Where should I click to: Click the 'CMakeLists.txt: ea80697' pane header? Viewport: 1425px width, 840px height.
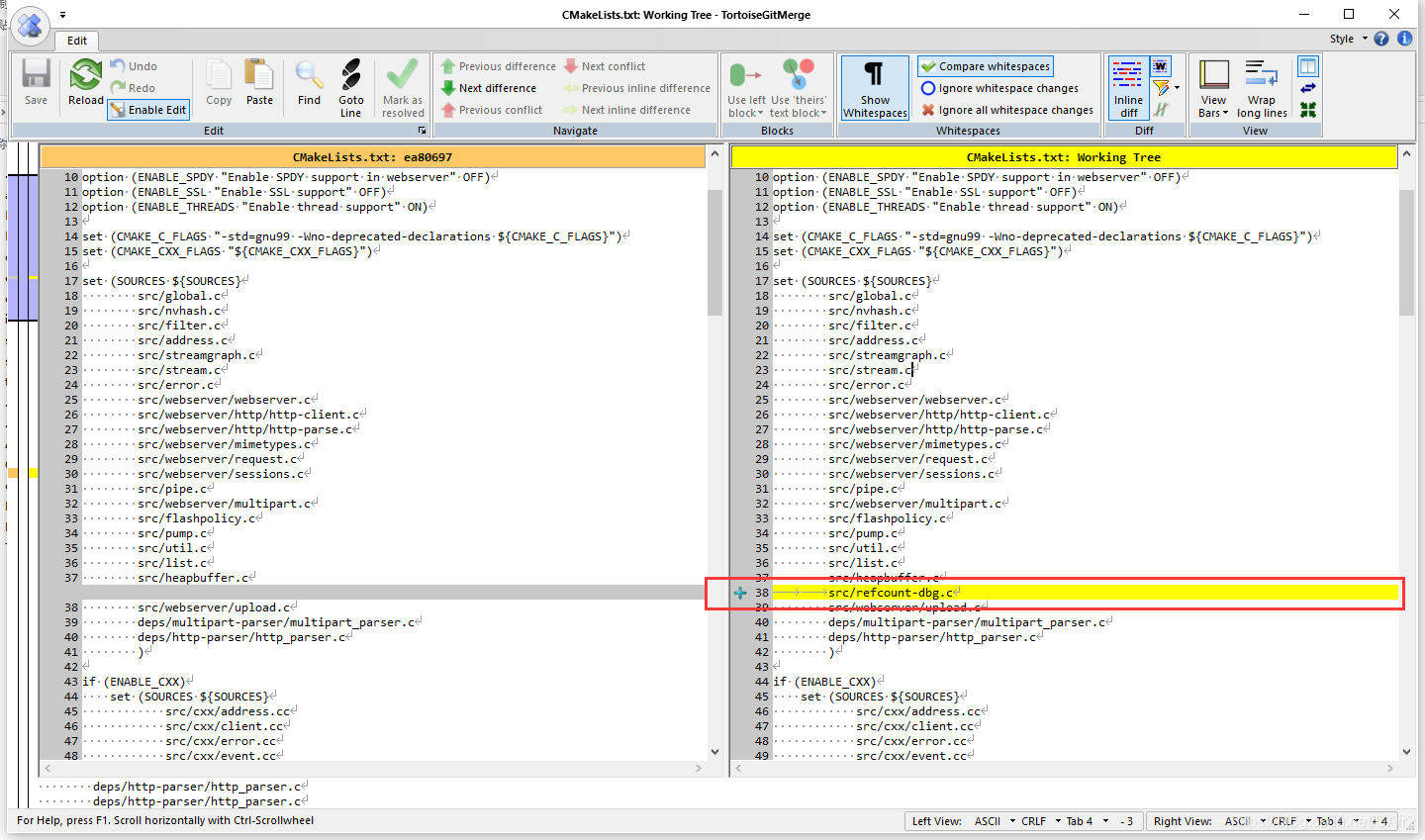coord(372,157)
